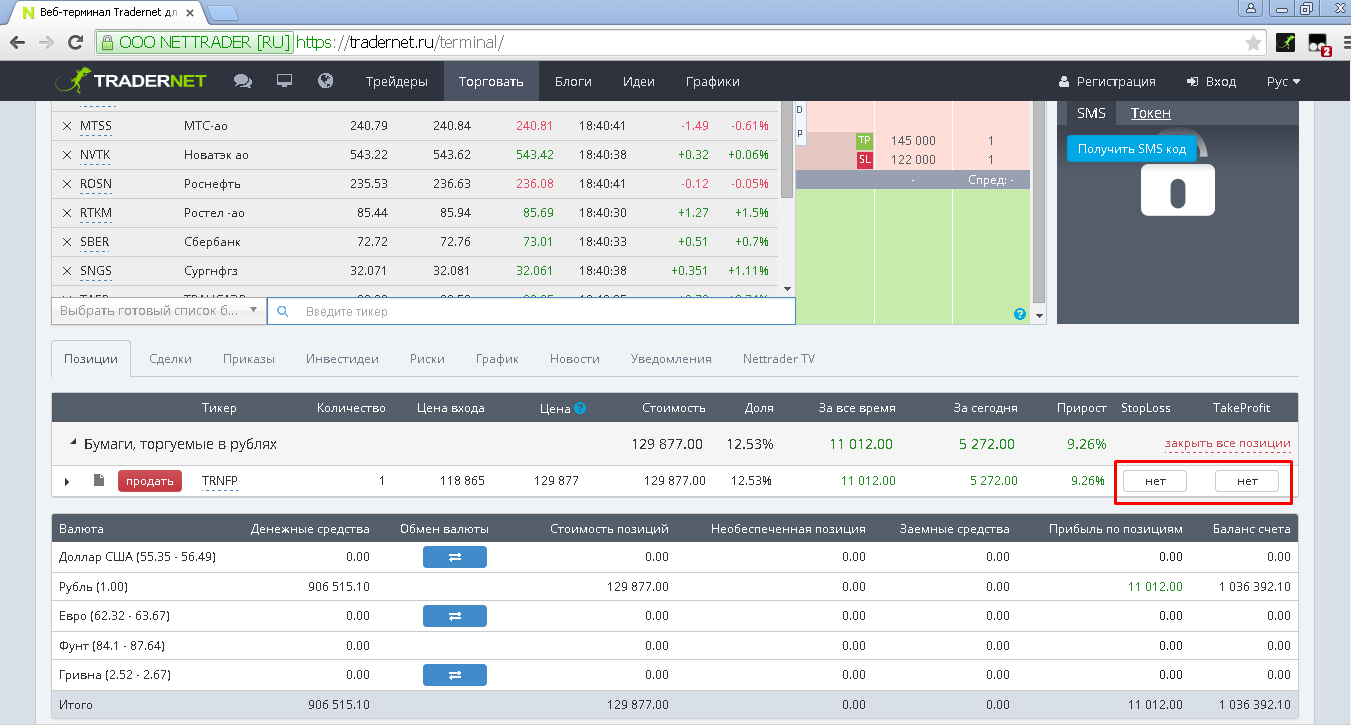This screenshot has width=1351, height=725.
Task: Open the Вход login link
Action: (1211, 82)
